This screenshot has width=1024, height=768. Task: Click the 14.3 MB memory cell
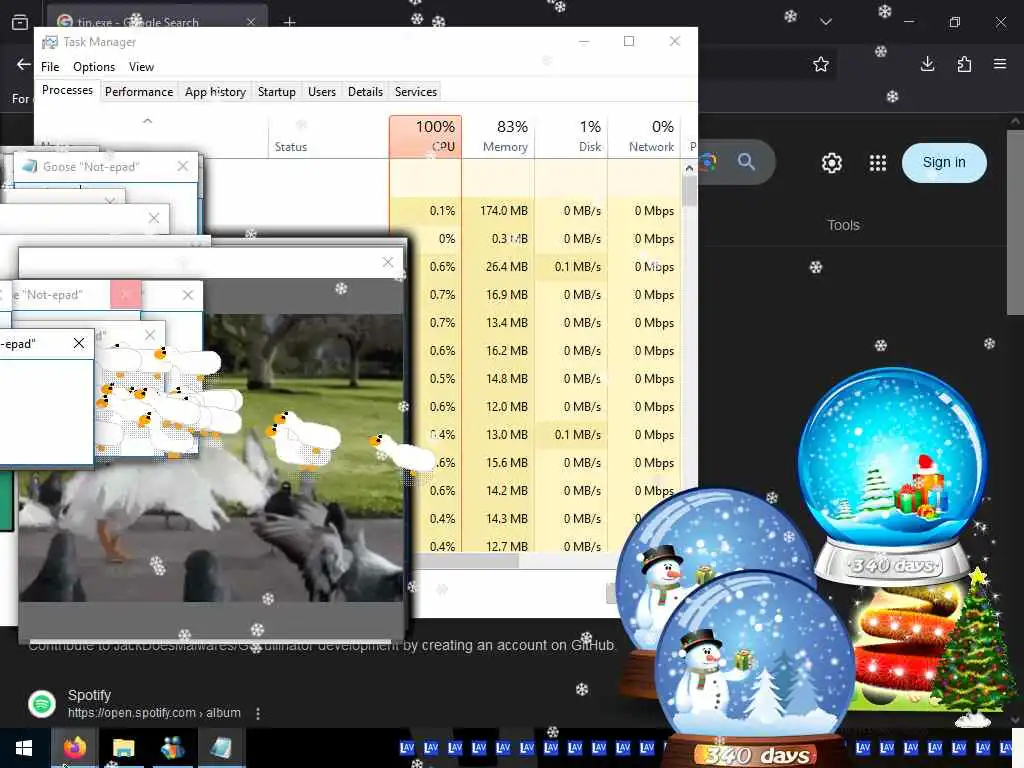[498, 519]
